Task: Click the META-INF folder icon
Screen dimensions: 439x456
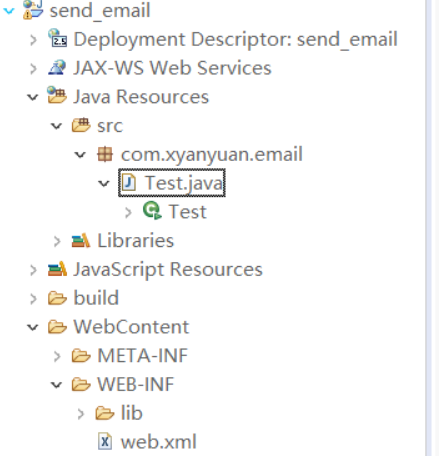Action: click(x=81, y=356)
